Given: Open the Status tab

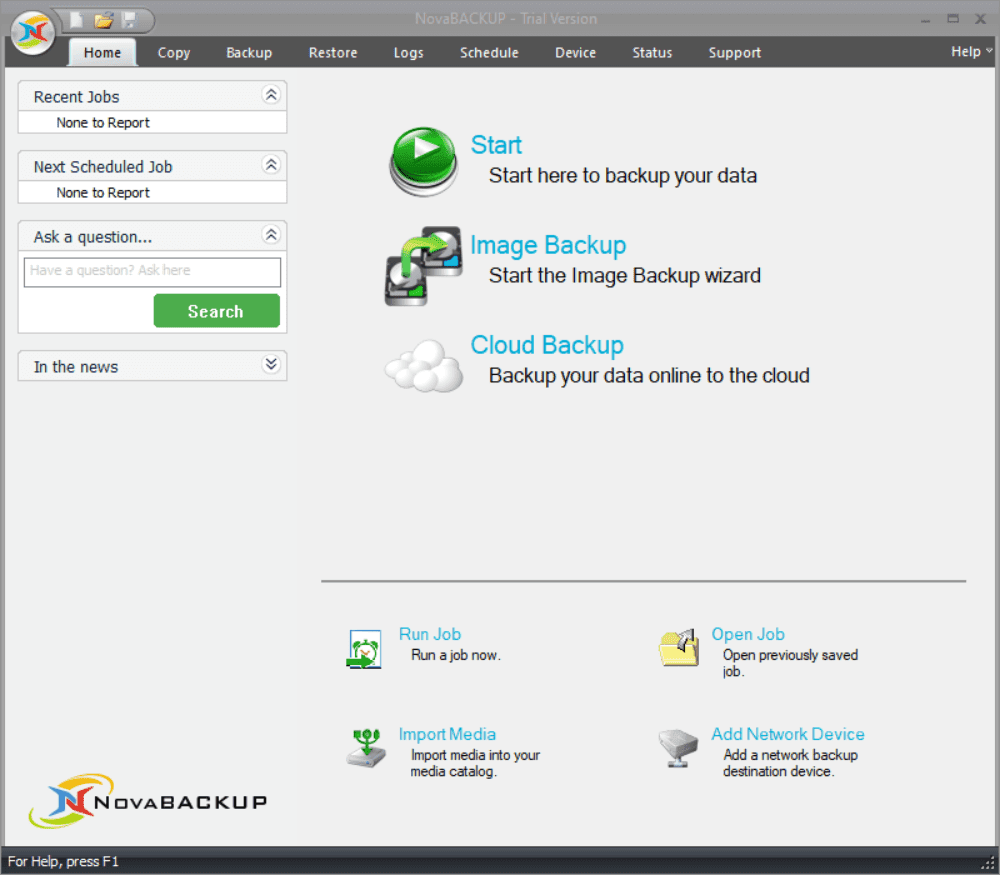Looking at the screenshot, I should click(652, 52).
